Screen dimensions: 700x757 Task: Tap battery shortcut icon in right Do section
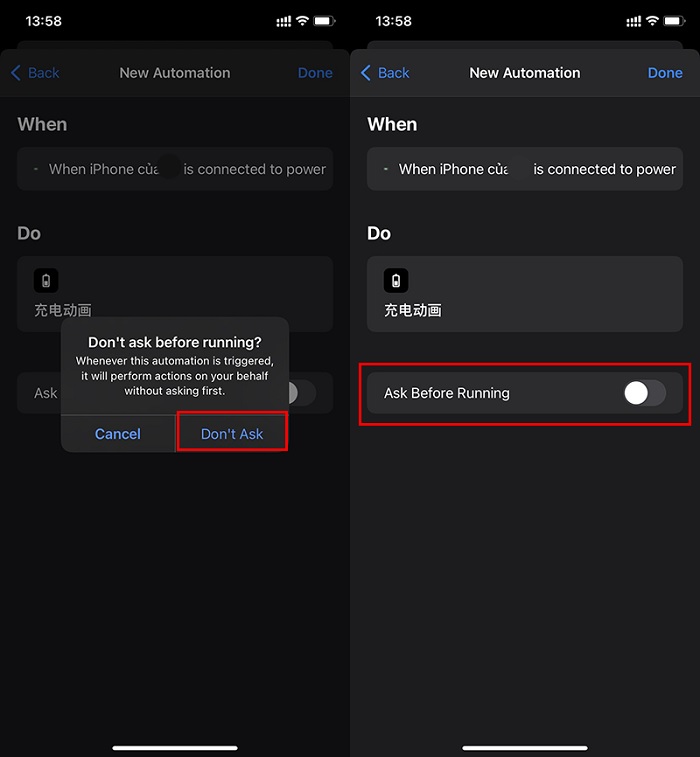(397, 280)
